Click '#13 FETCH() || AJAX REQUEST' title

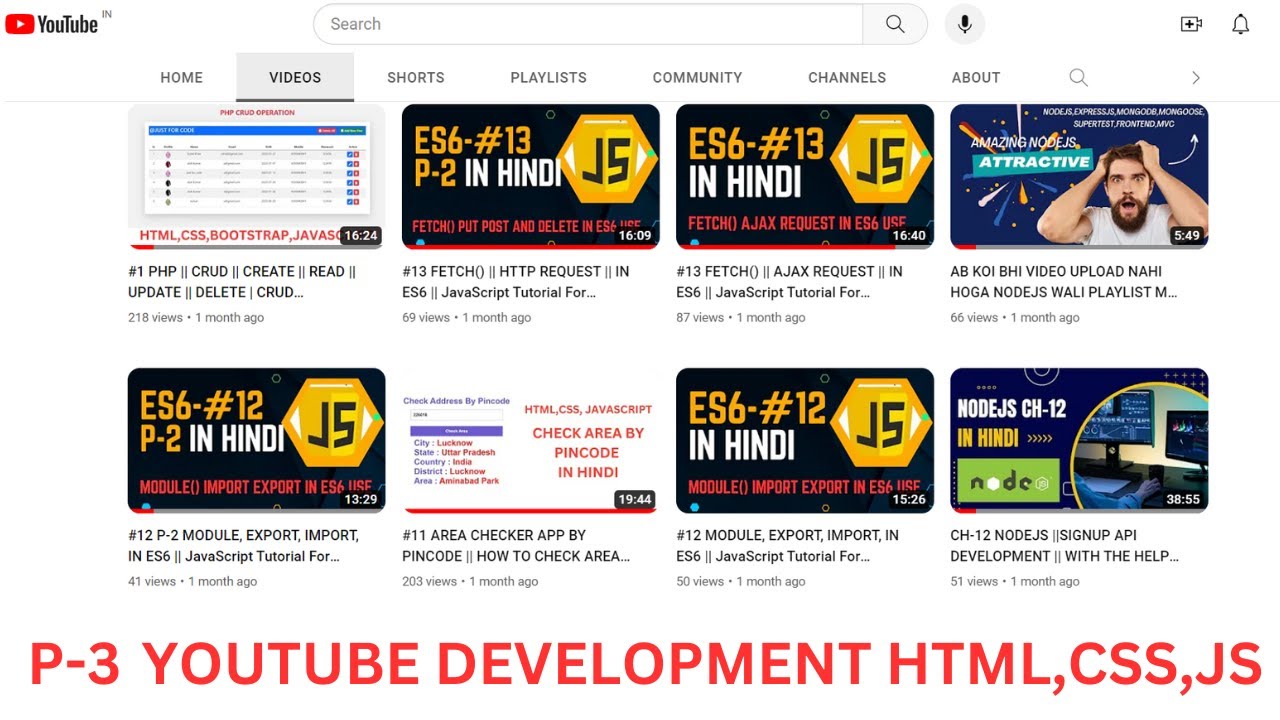pyautogui.click(x=789, y=282)
